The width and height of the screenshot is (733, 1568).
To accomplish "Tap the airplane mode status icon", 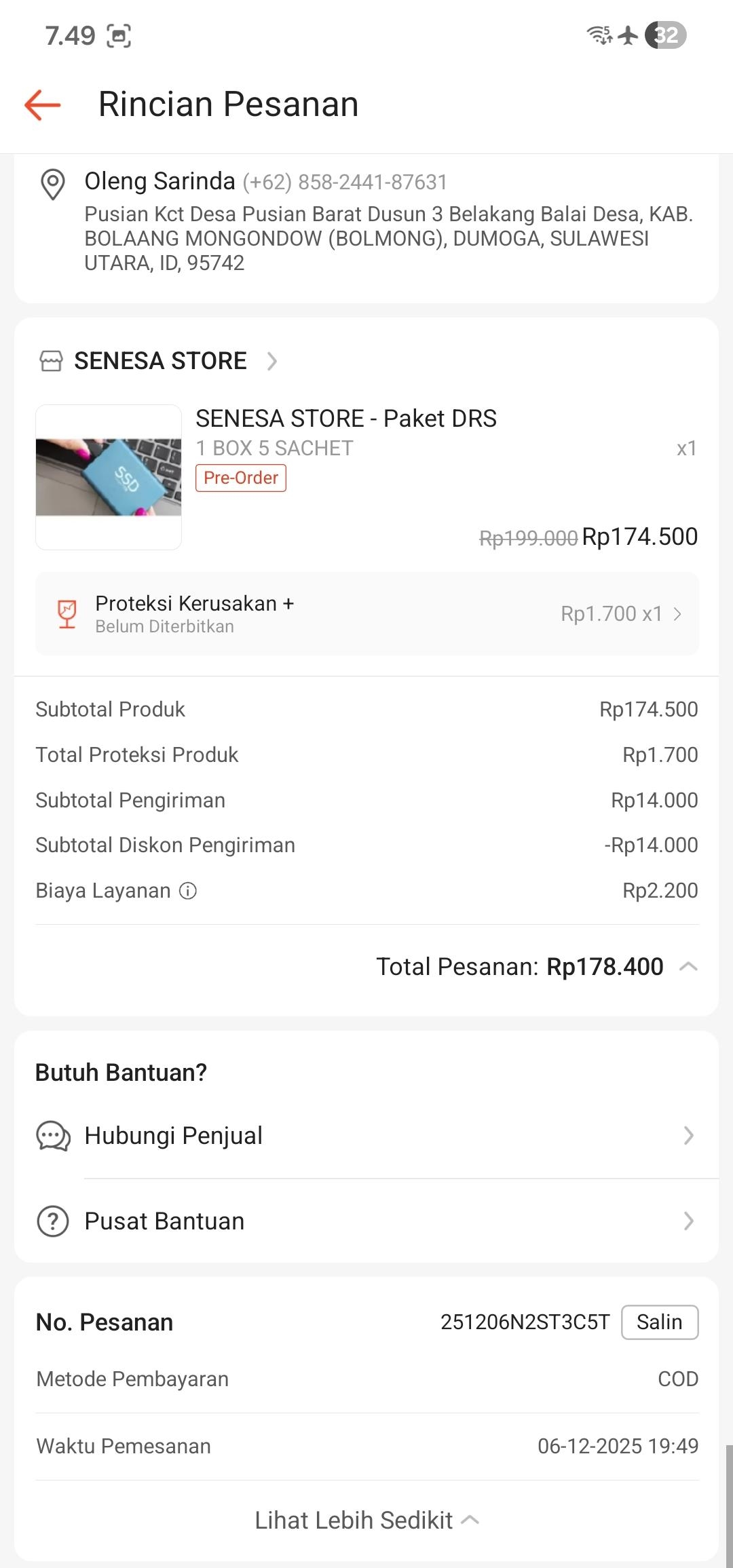I will pyautogui.click(x=629, y=35).
